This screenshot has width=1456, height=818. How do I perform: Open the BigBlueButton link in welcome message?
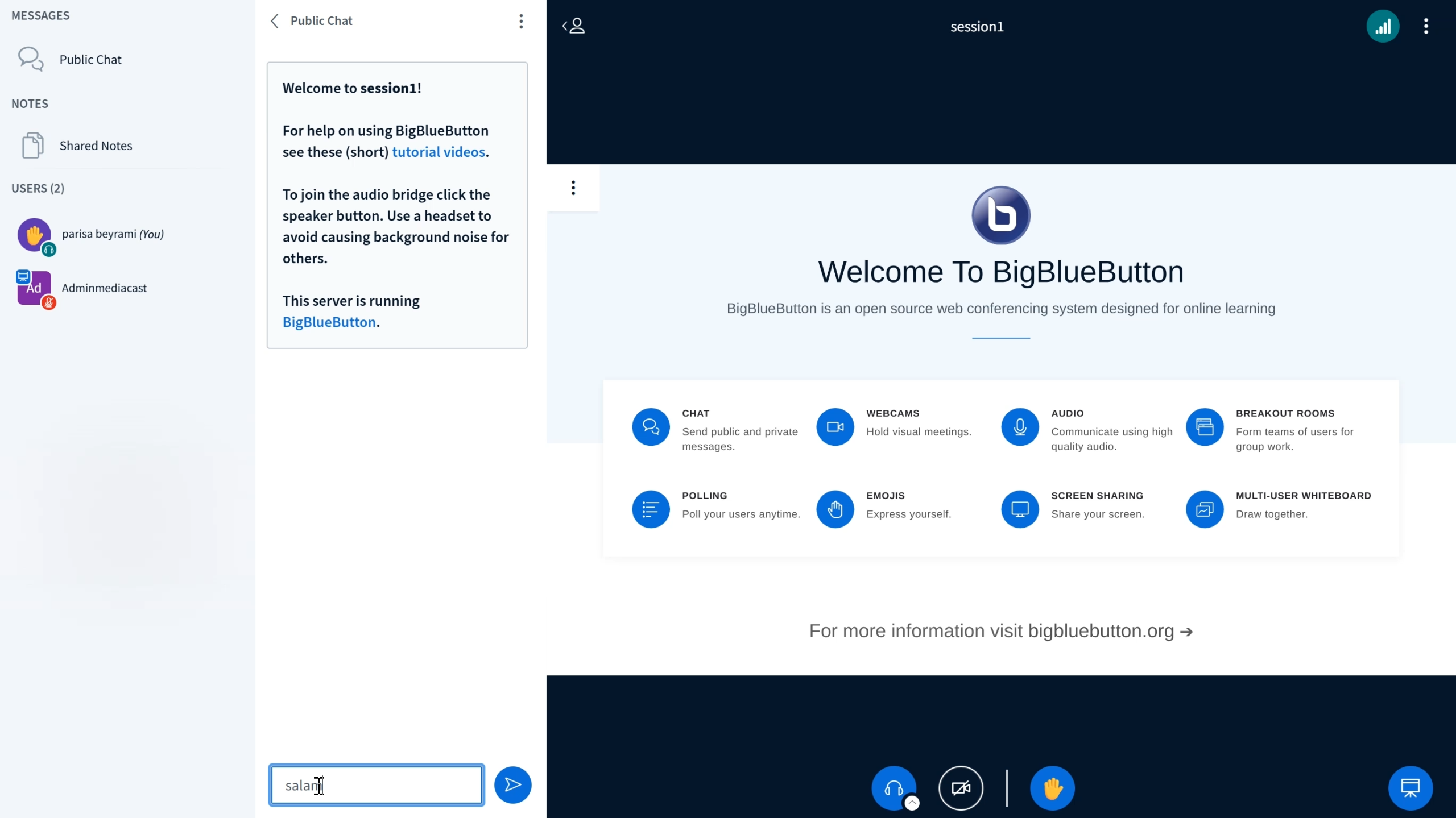point(329,322)
